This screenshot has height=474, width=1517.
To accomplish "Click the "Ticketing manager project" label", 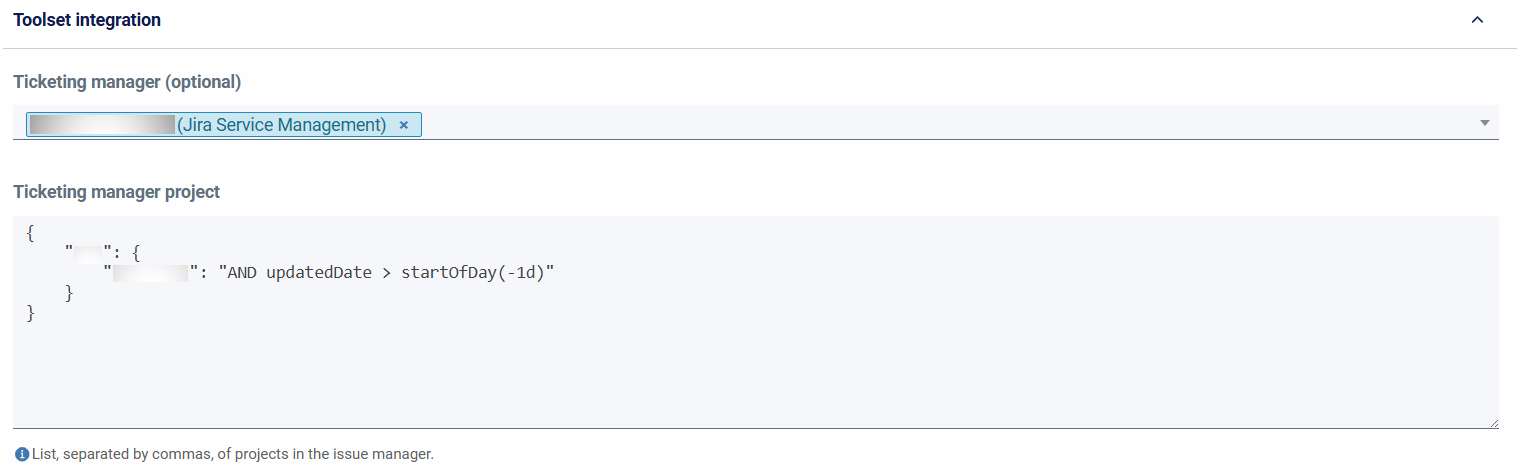I will click(116, 192).
